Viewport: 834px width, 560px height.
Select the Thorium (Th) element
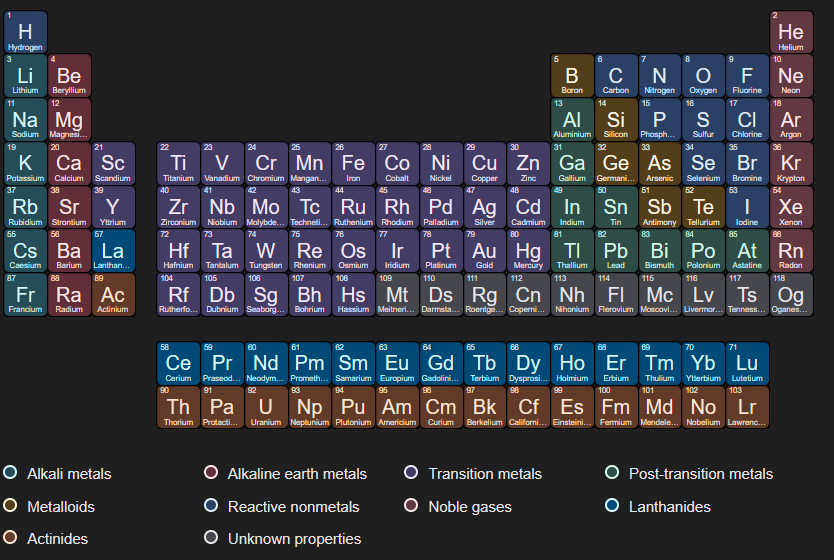pyautogui.click(x=179, y=407)
